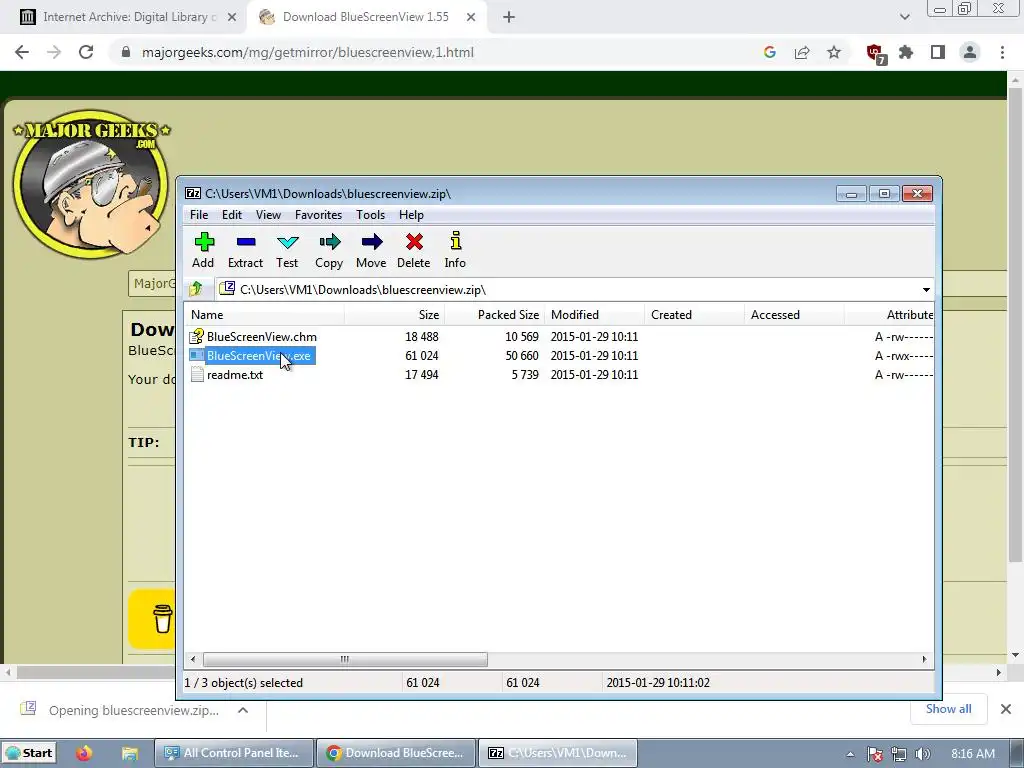Click the red Delete icon
Image resolution: width=1024 pixels, height=768 pixels.
[x=413, y=250]
